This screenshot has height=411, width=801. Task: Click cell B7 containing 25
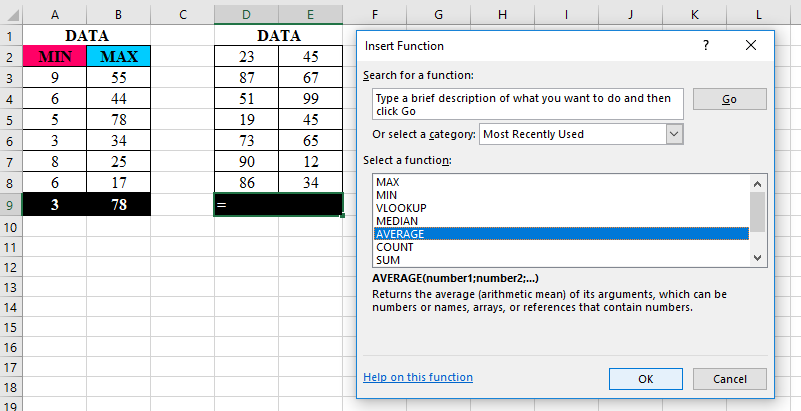119,161
